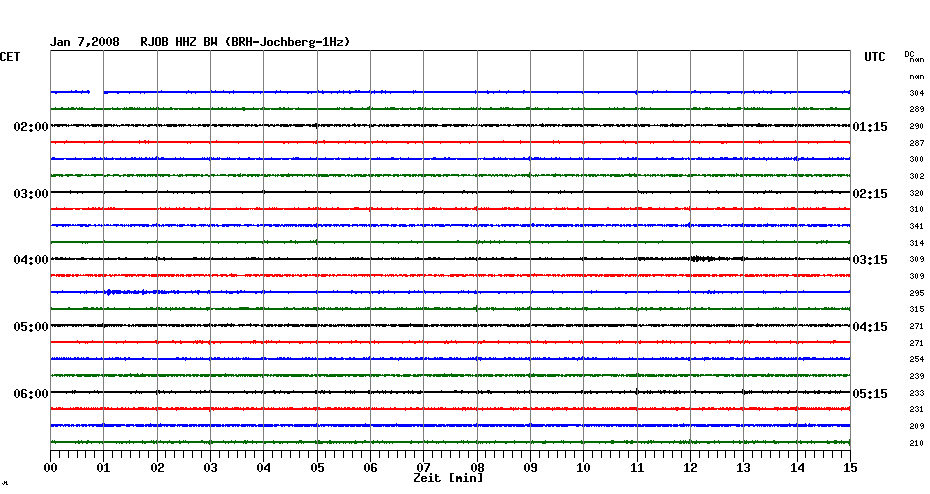Click the date label Jan 7,2008
The width and height of the screenshot is (930, 494).
[x=85, y=42]
